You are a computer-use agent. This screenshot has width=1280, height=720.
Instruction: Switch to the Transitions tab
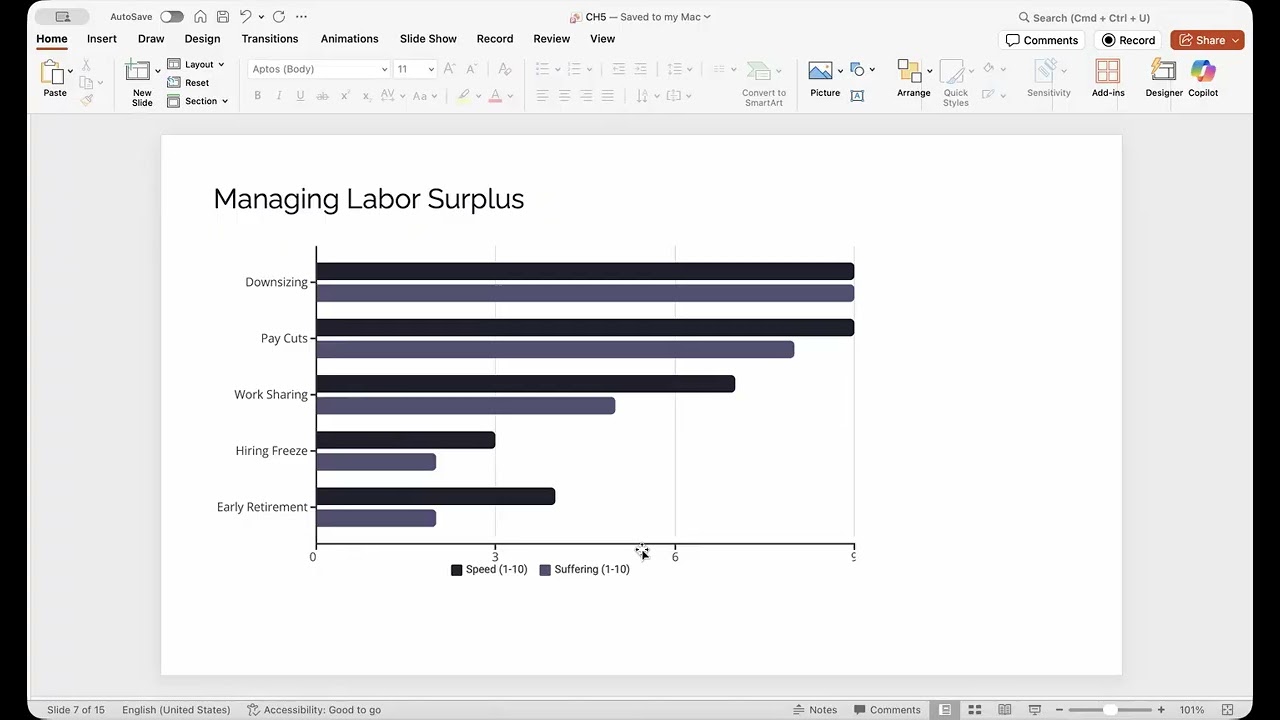click(270, 39)
